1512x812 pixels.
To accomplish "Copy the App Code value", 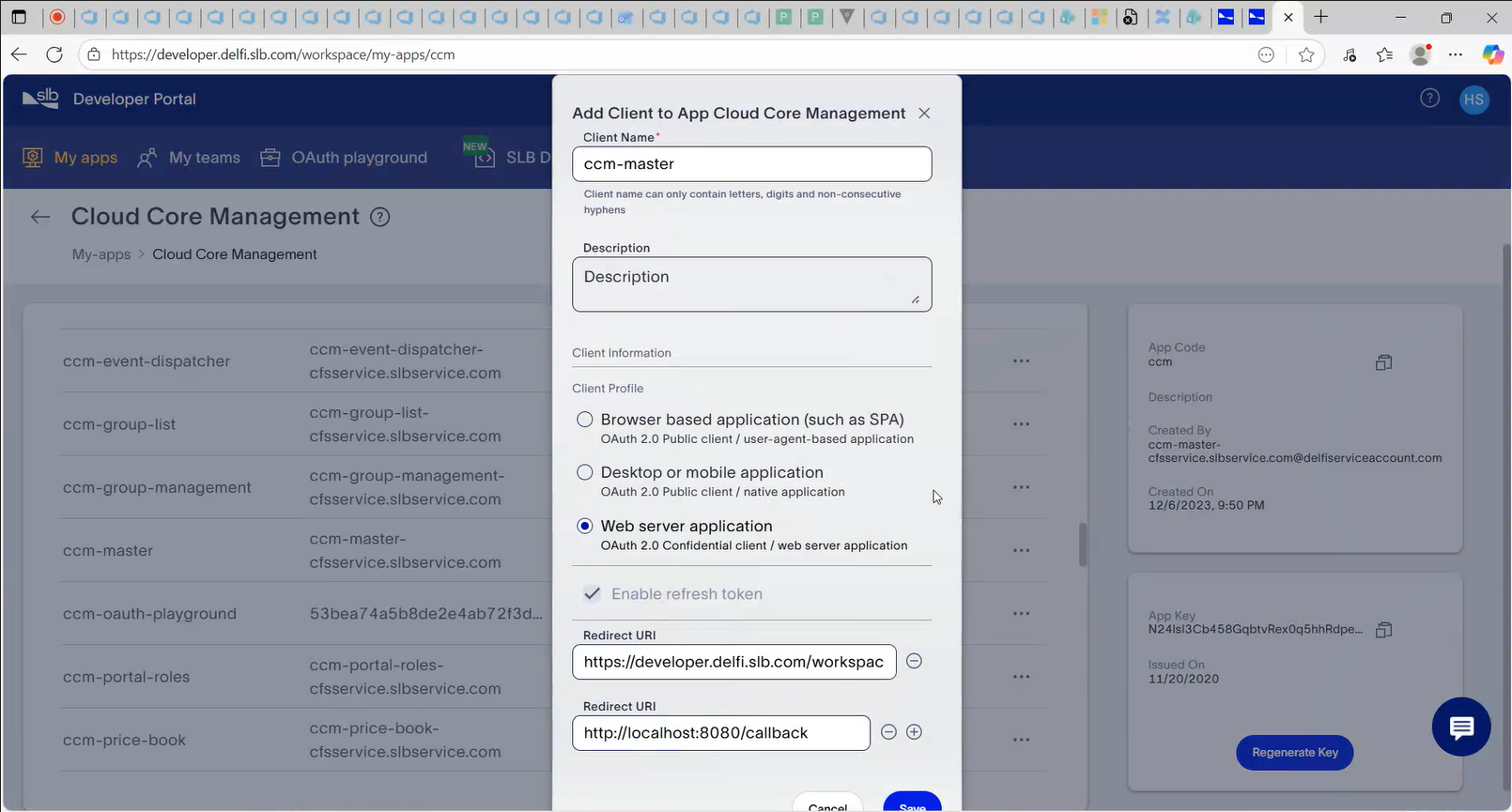I will pos(1383,362).
